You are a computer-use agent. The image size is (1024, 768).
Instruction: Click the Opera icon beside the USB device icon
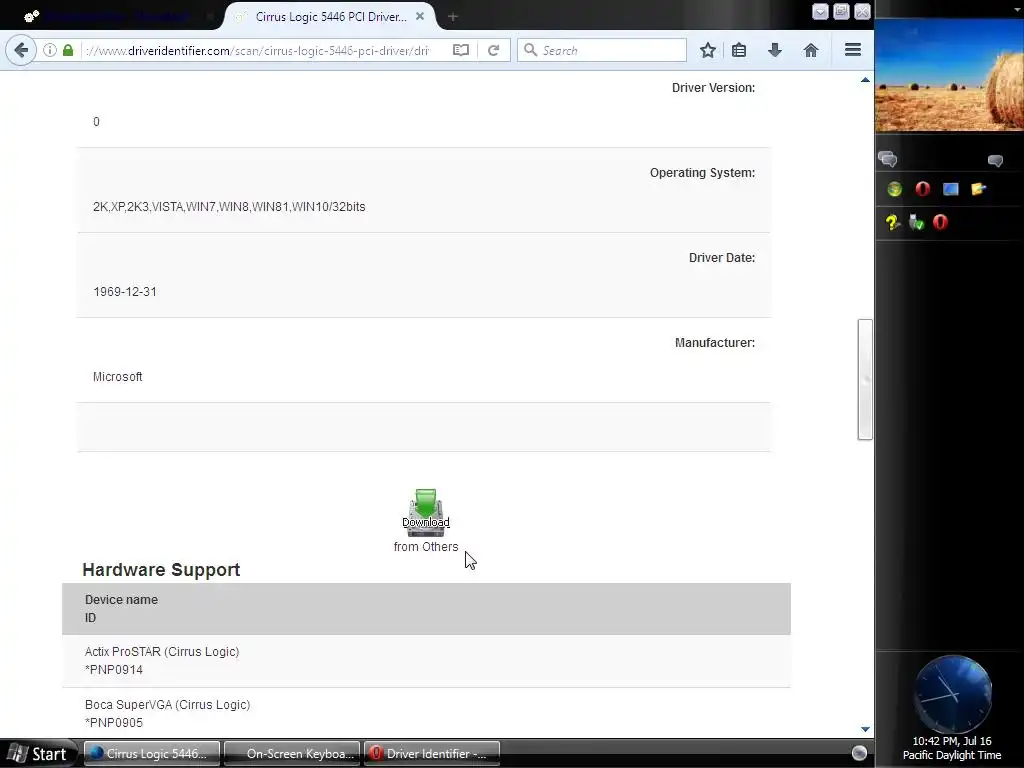coord(940,222)
